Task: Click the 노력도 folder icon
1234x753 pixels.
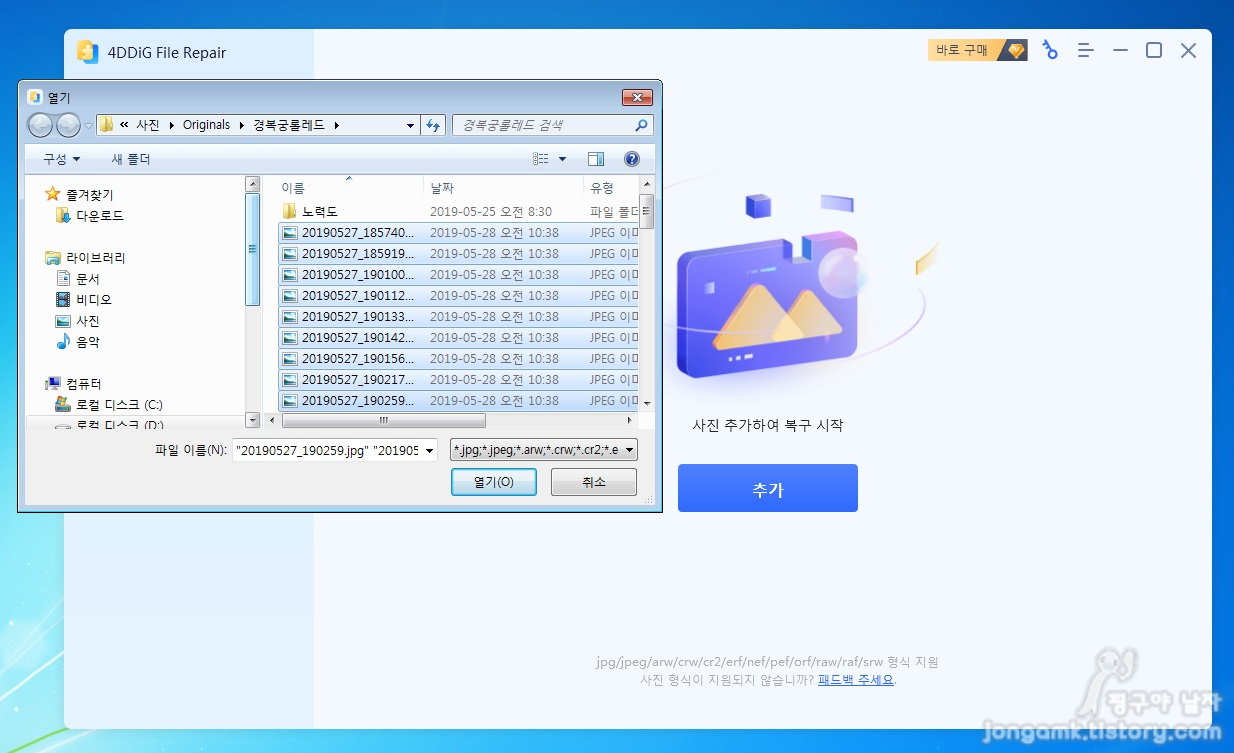Action: tap(290, 211)
